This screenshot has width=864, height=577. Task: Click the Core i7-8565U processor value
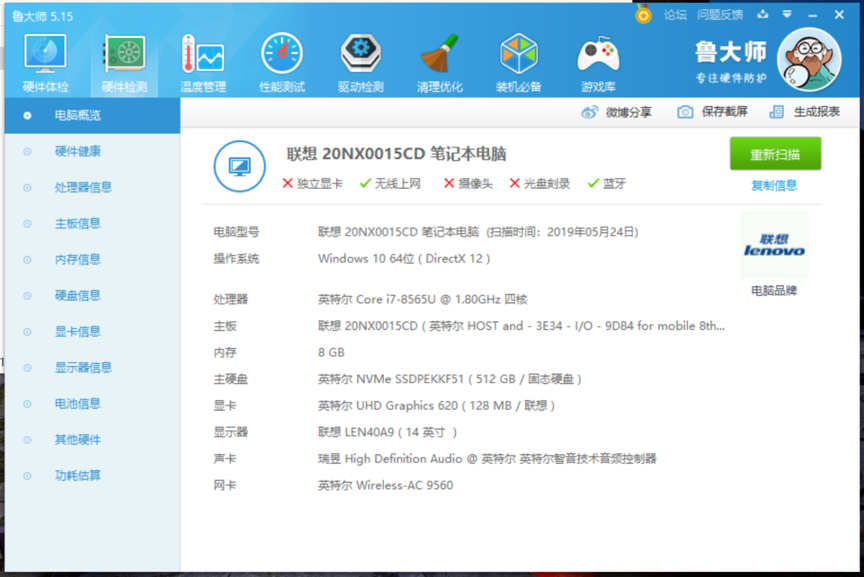point(423,299)
